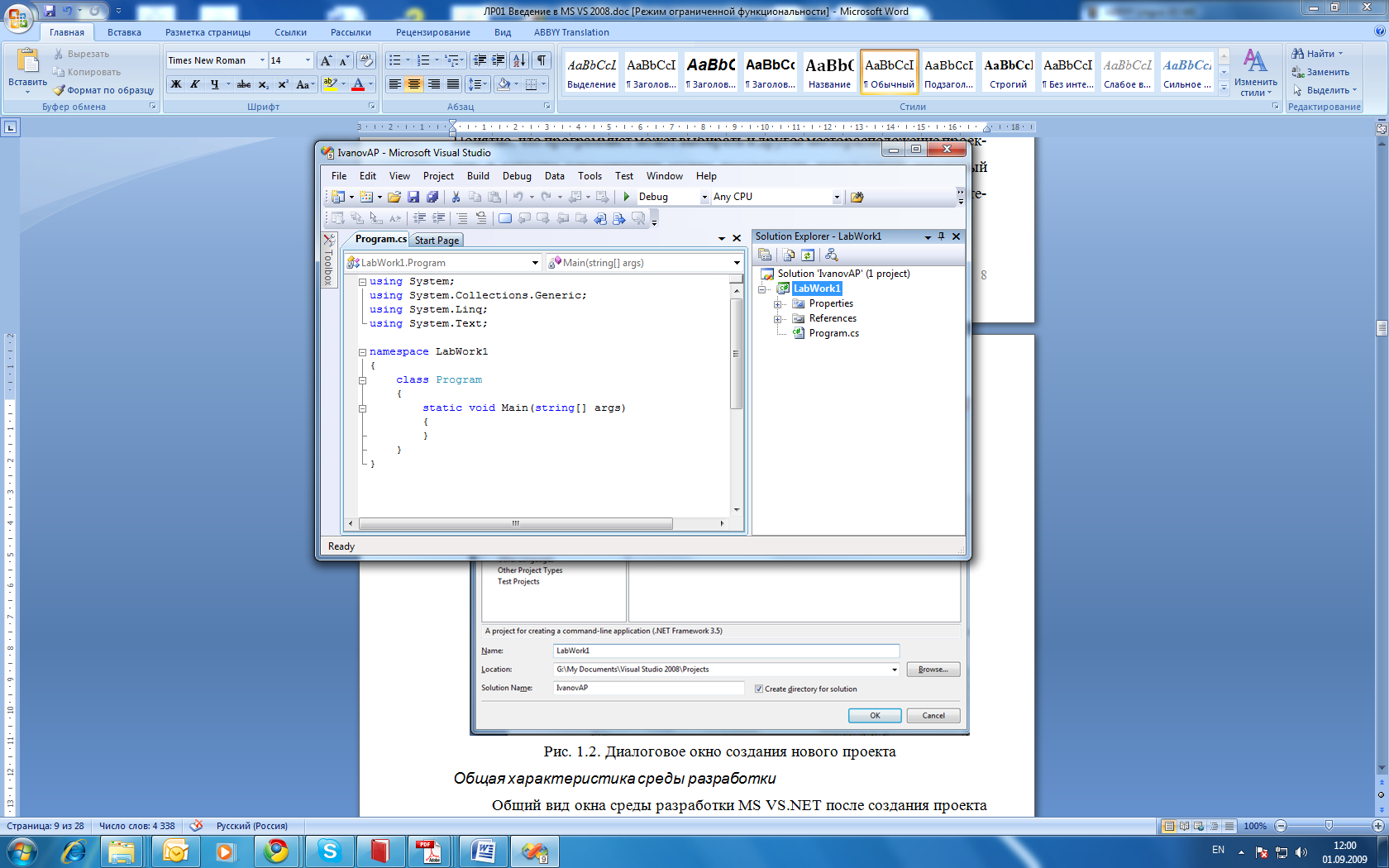Open Change Styles (Изменить стили)

pyautogui.click(x=1255, y=73)
